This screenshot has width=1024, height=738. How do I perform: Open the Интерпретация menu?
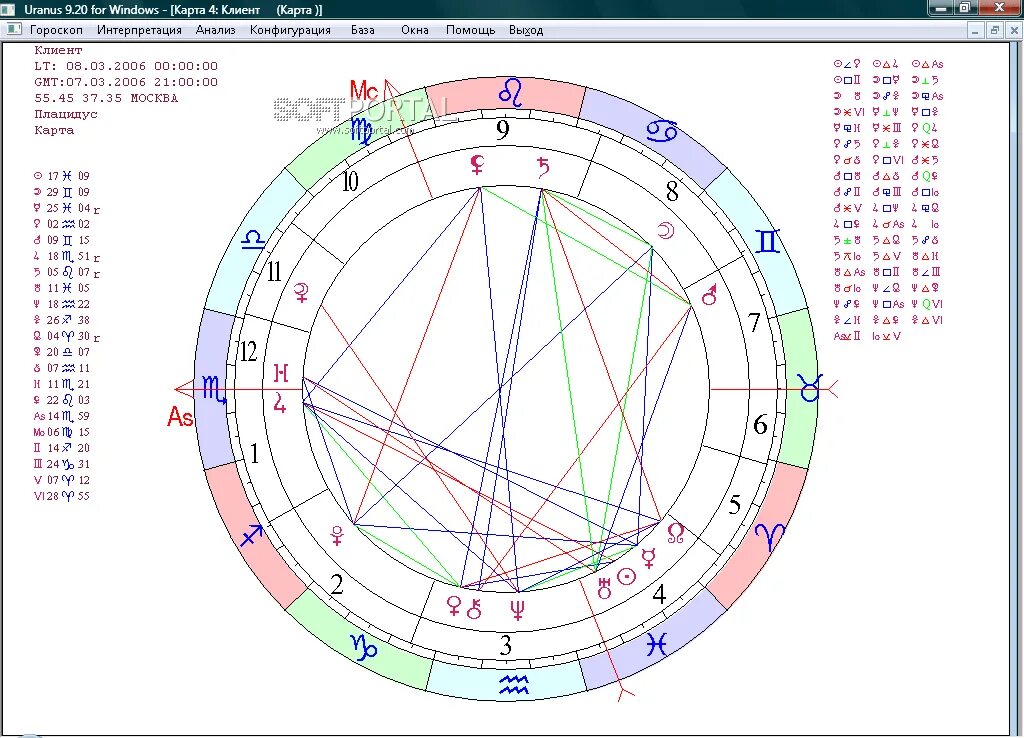[x=139, y=30]
